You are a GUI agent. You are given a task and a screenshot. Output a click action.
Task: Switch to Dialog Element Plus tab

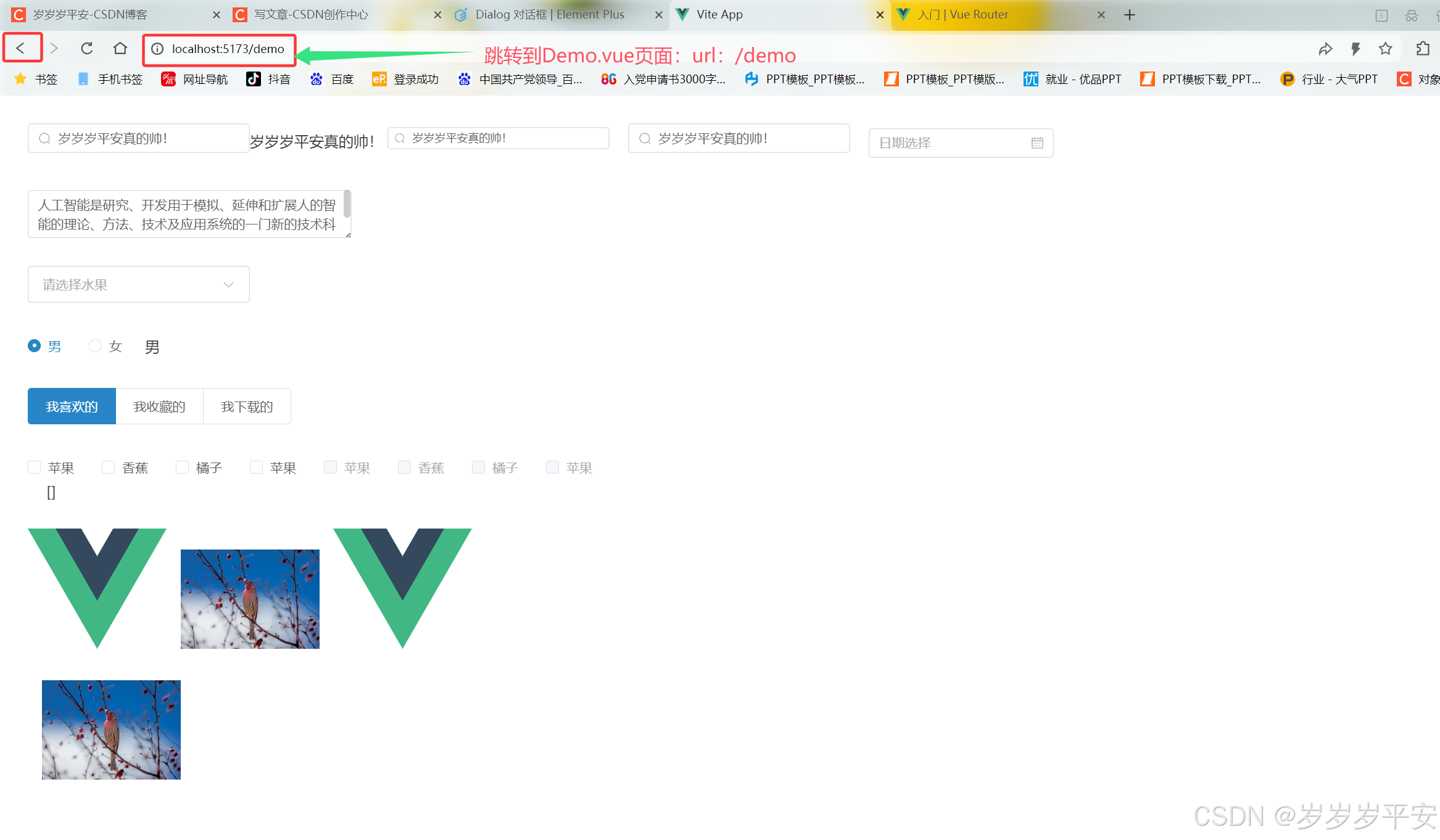(549, 15)
